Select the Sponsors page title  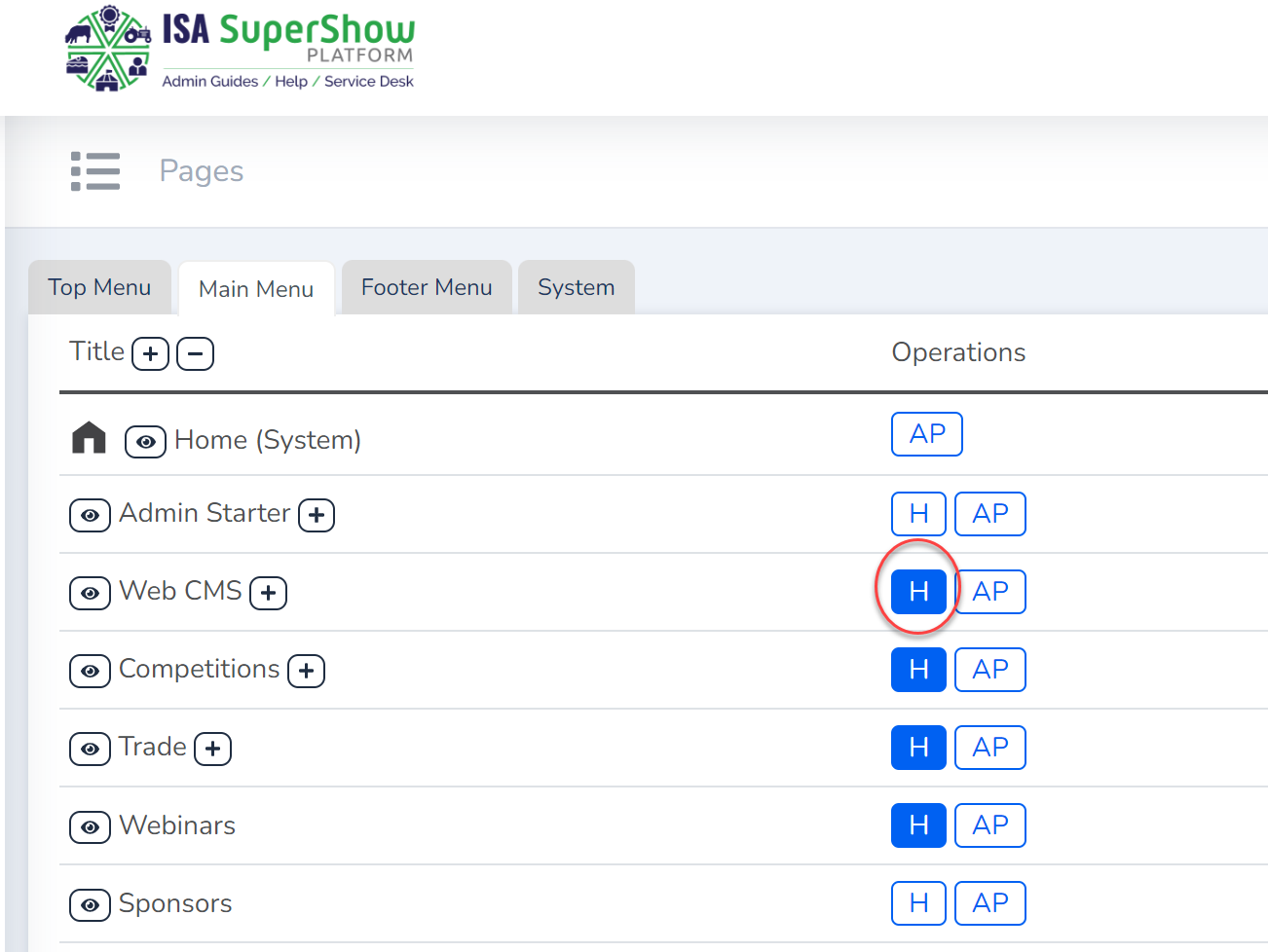pyautogui.click(x=175, y=904)
